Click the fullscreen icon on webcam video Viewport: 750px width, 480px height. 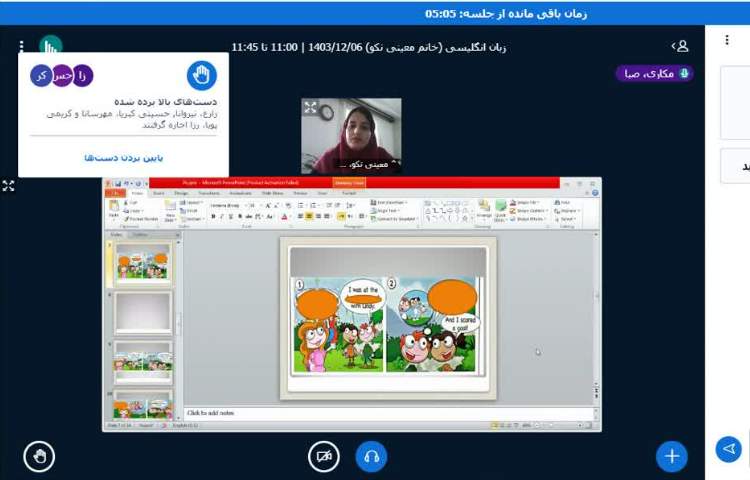311,107
